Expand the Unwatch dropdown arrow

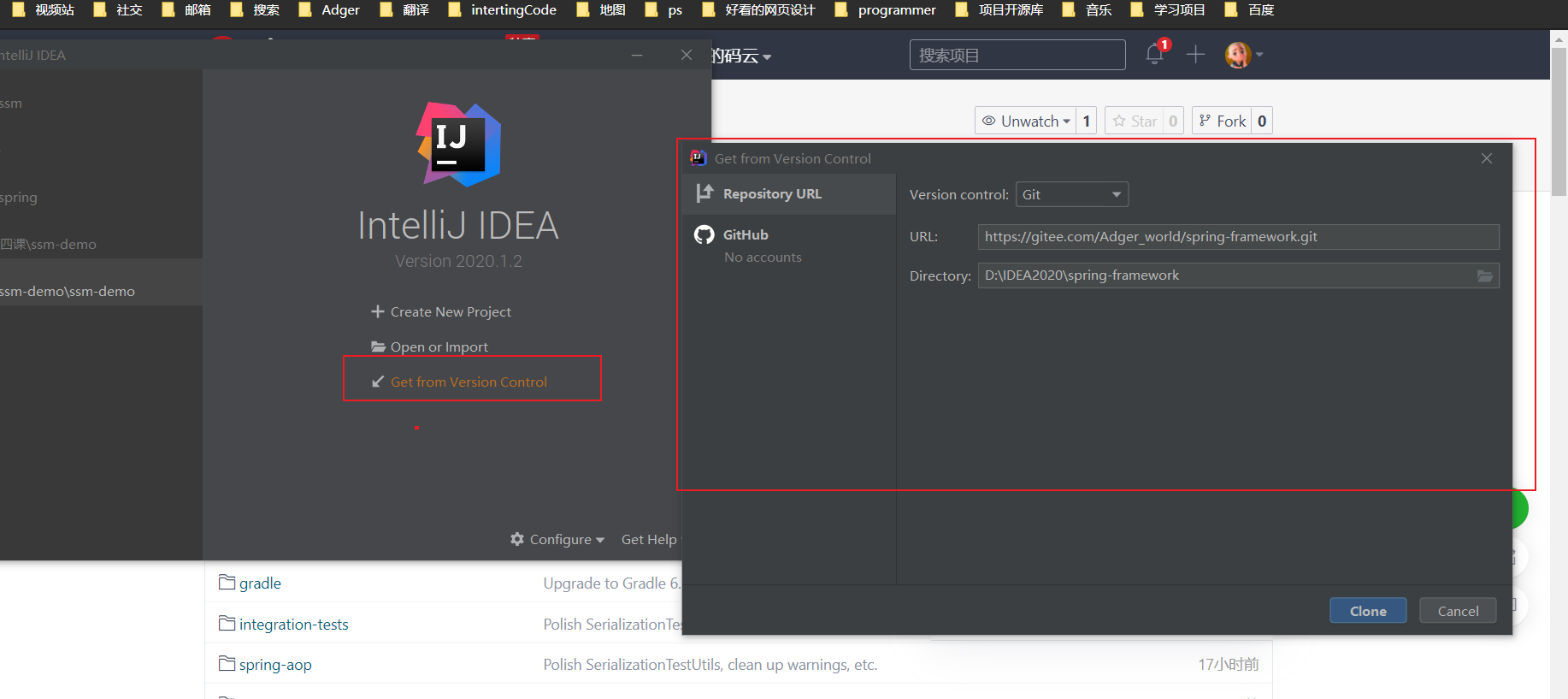(x=1066, y=121)
